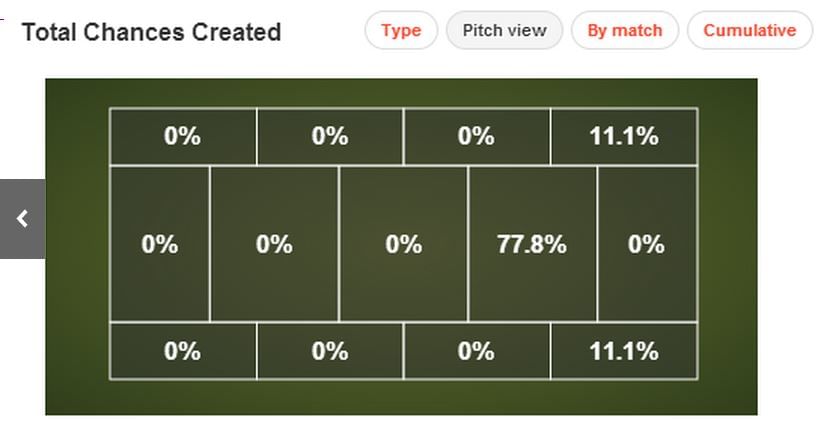The image size is (820, 446).
Task: Click the top-row 11.1% pitch zone
Action: (624, 136)
